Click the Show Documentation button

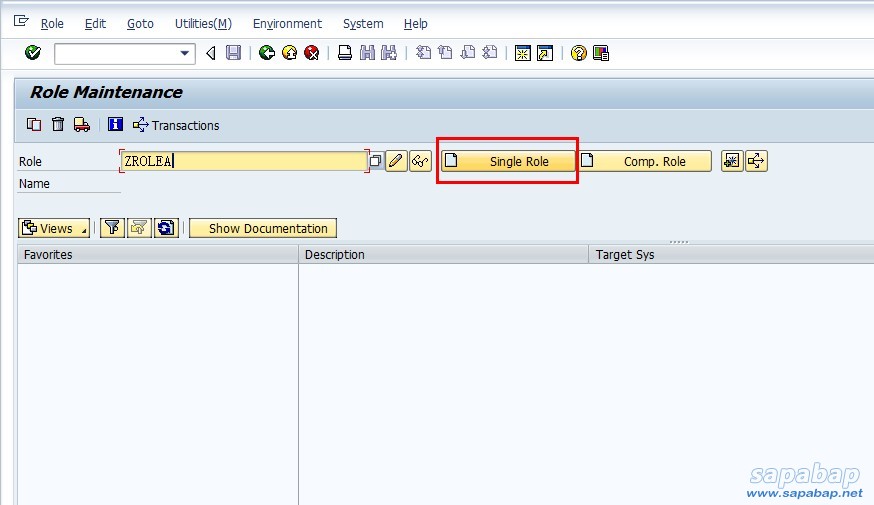(263, 228)
